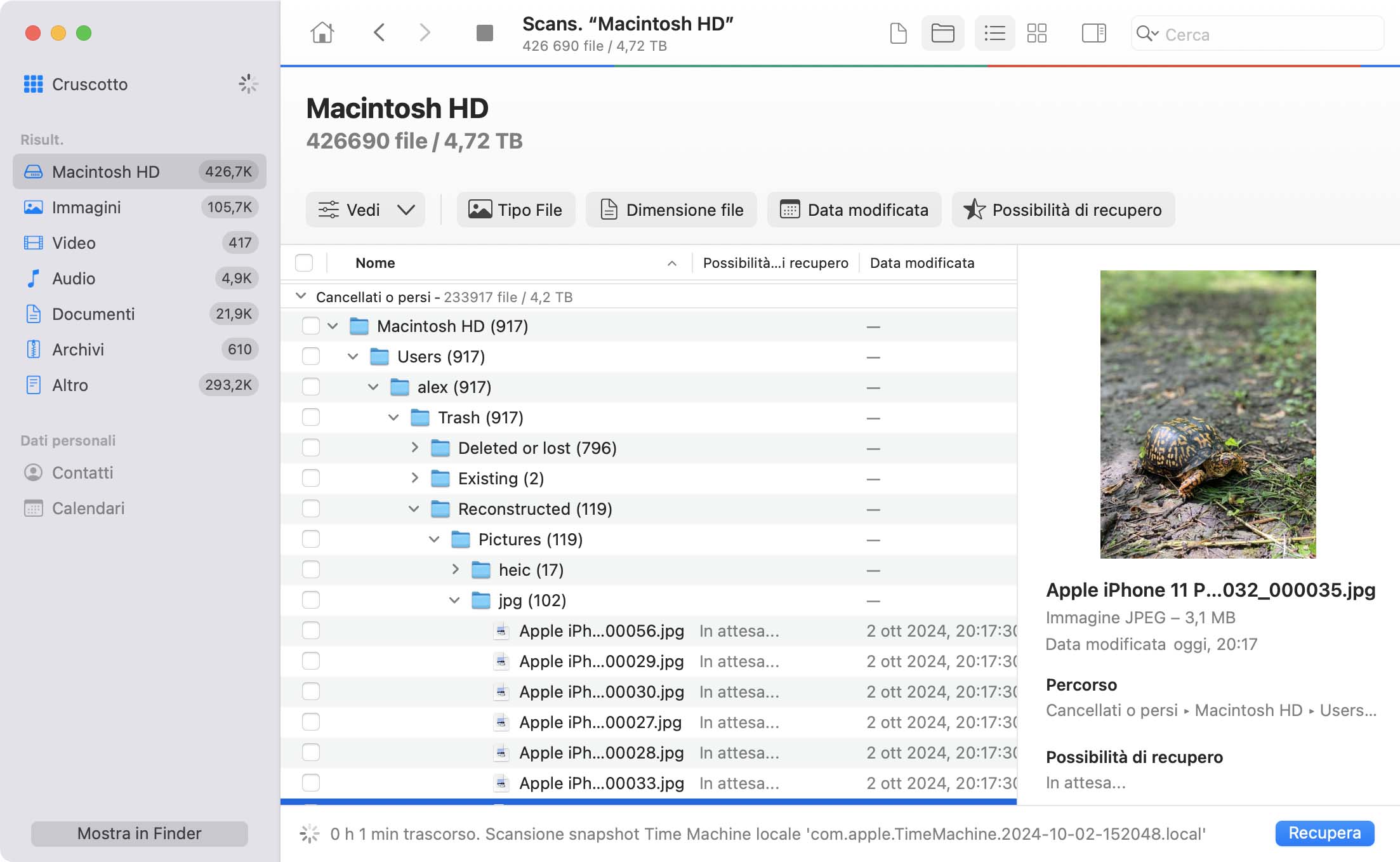Select the Apple iPh...00027.jpg row
Image resolution: width=1400 pixels, height=862 pixels.
pyautogui.click(x=649, y=722)
